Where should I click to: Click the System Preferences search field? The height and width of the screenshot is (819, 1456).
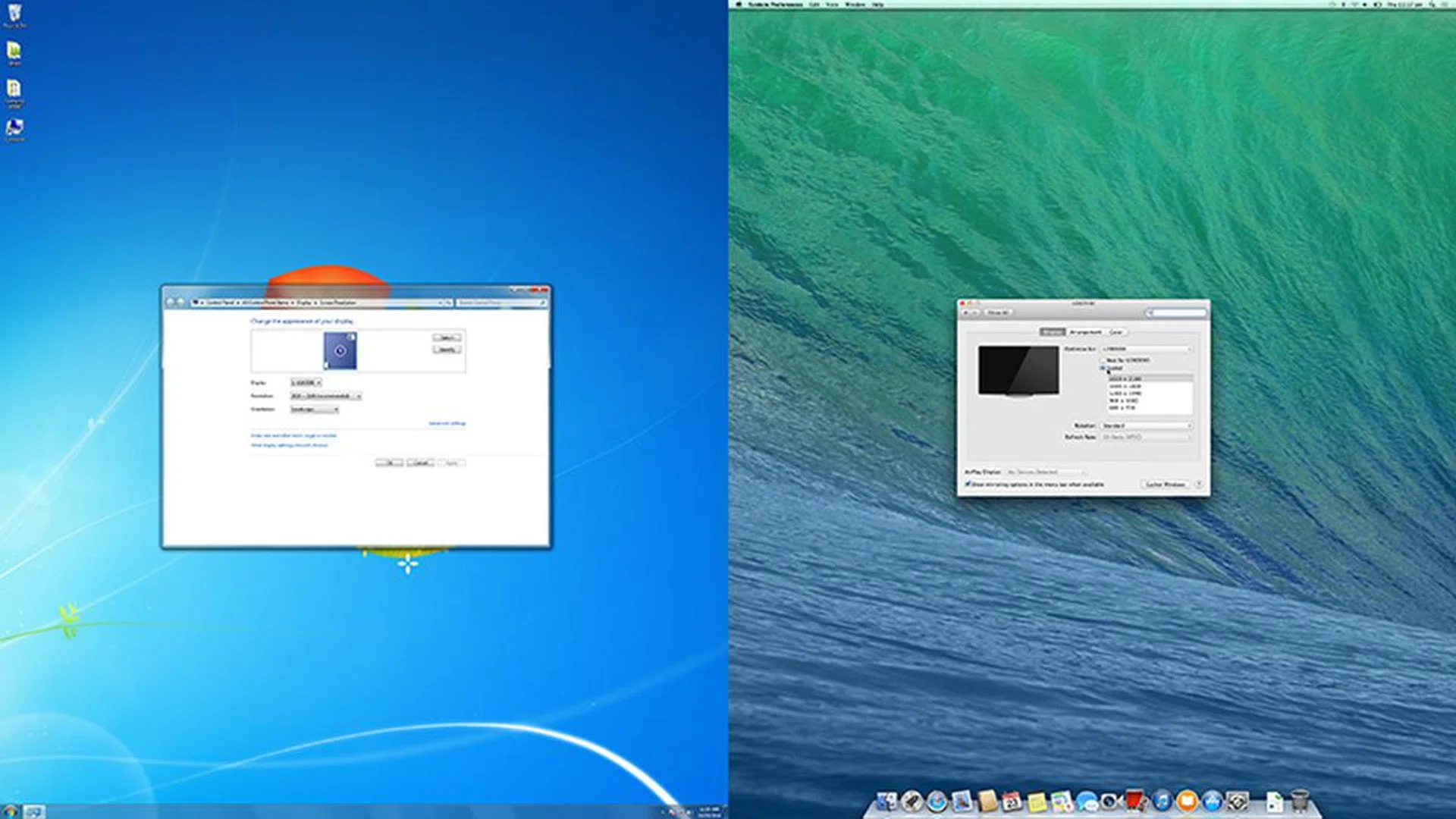(x=1178, y=312)
